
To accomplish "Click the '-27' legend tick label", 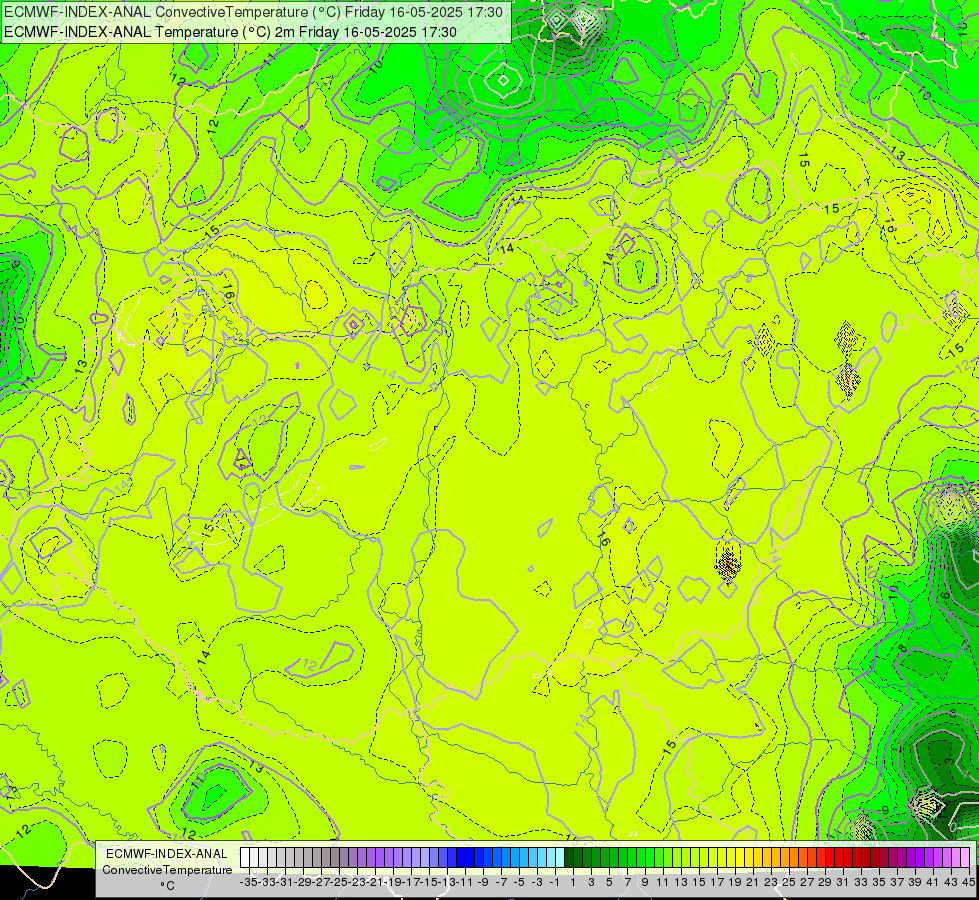I will pyautogui.click(x=321, y=882).
